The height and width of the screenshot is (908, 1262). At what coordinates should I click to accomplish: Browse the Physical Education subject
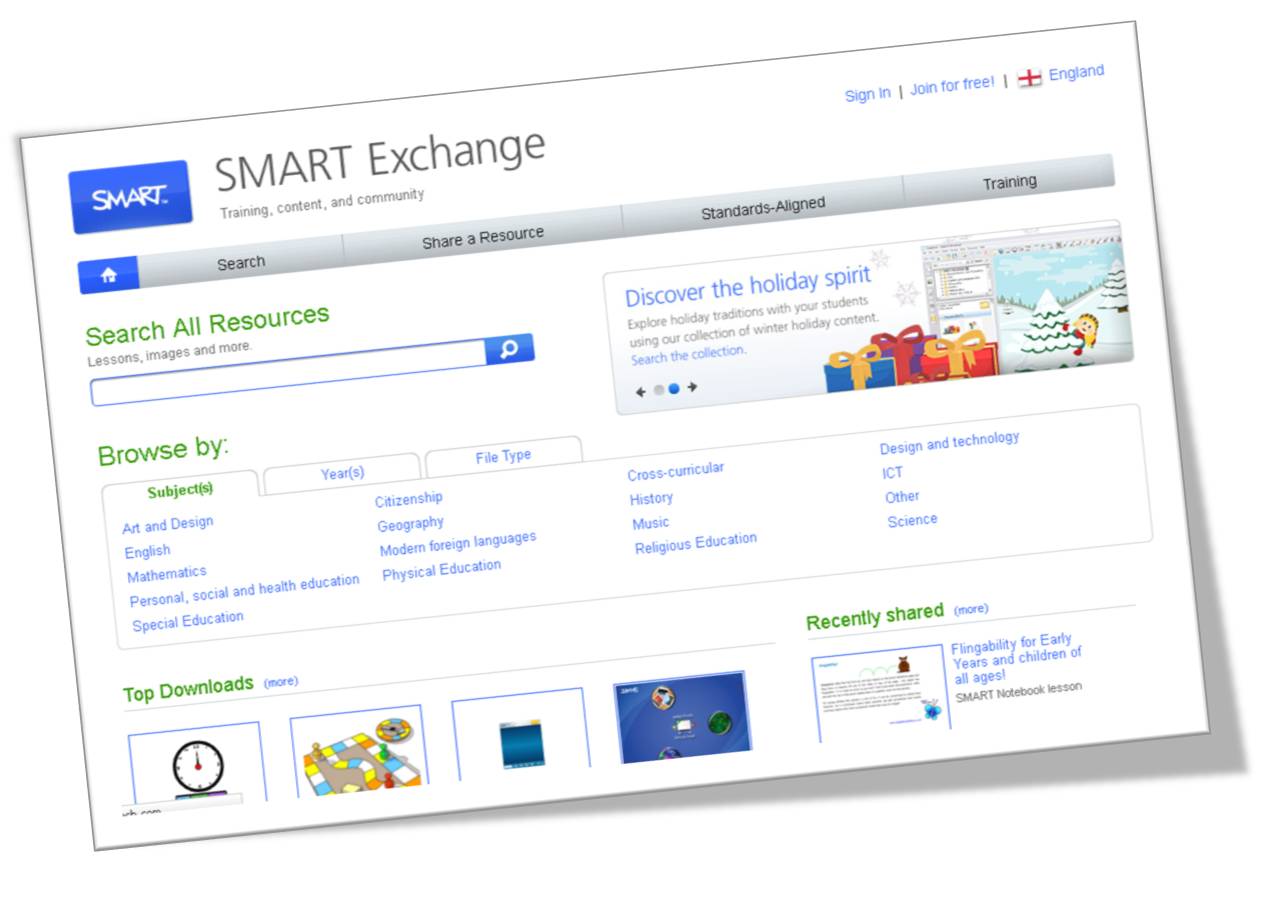442,570
